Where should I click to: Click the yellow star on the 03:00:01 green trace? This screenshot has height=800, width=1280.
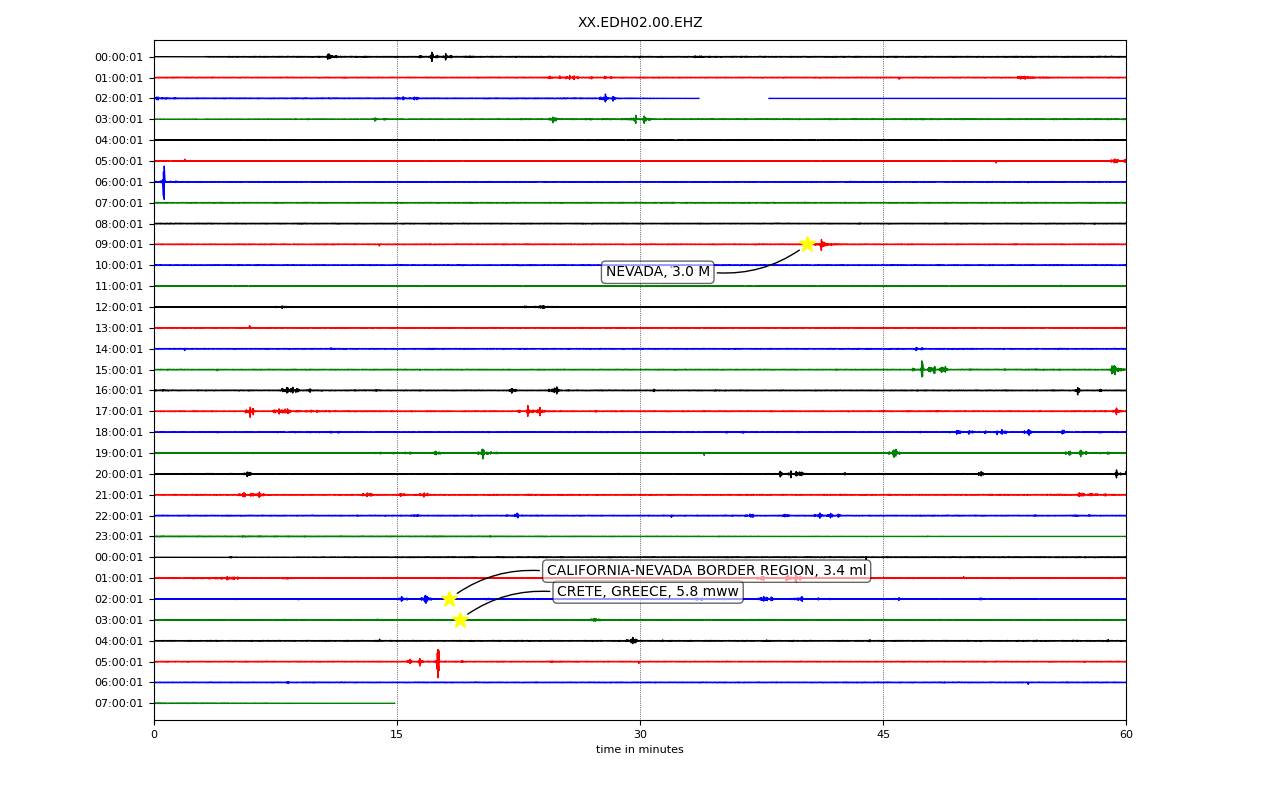pos(460,620)
